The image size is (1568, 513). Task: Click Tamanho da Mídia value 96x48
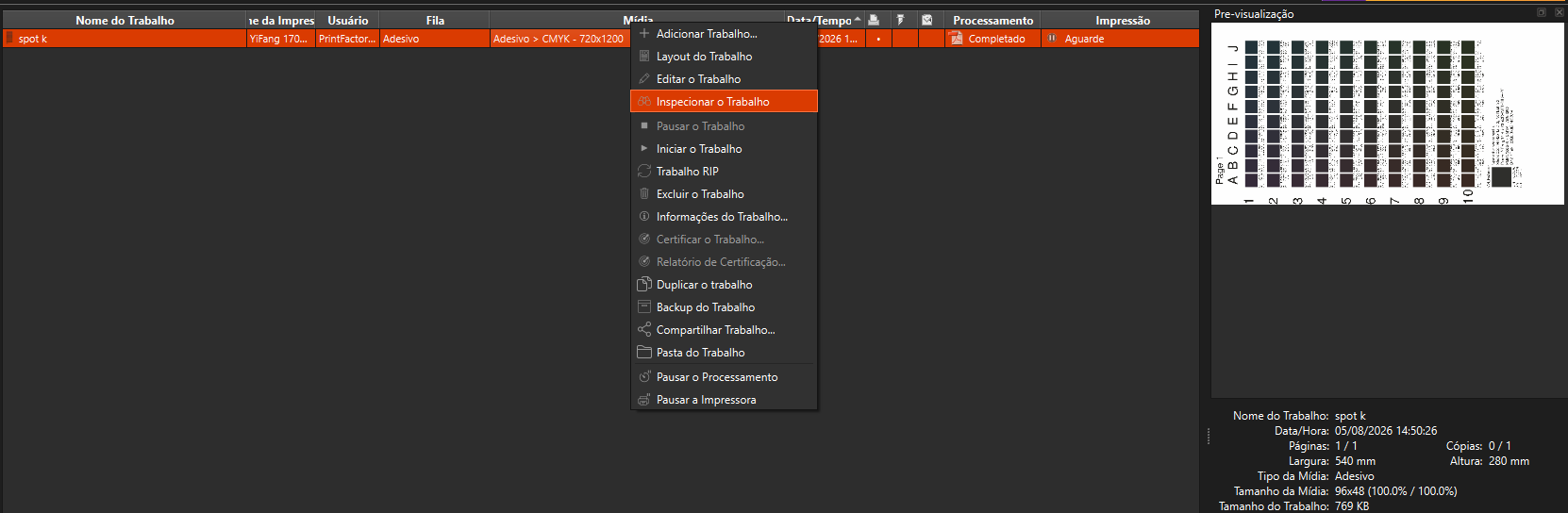pos(1395,491)
